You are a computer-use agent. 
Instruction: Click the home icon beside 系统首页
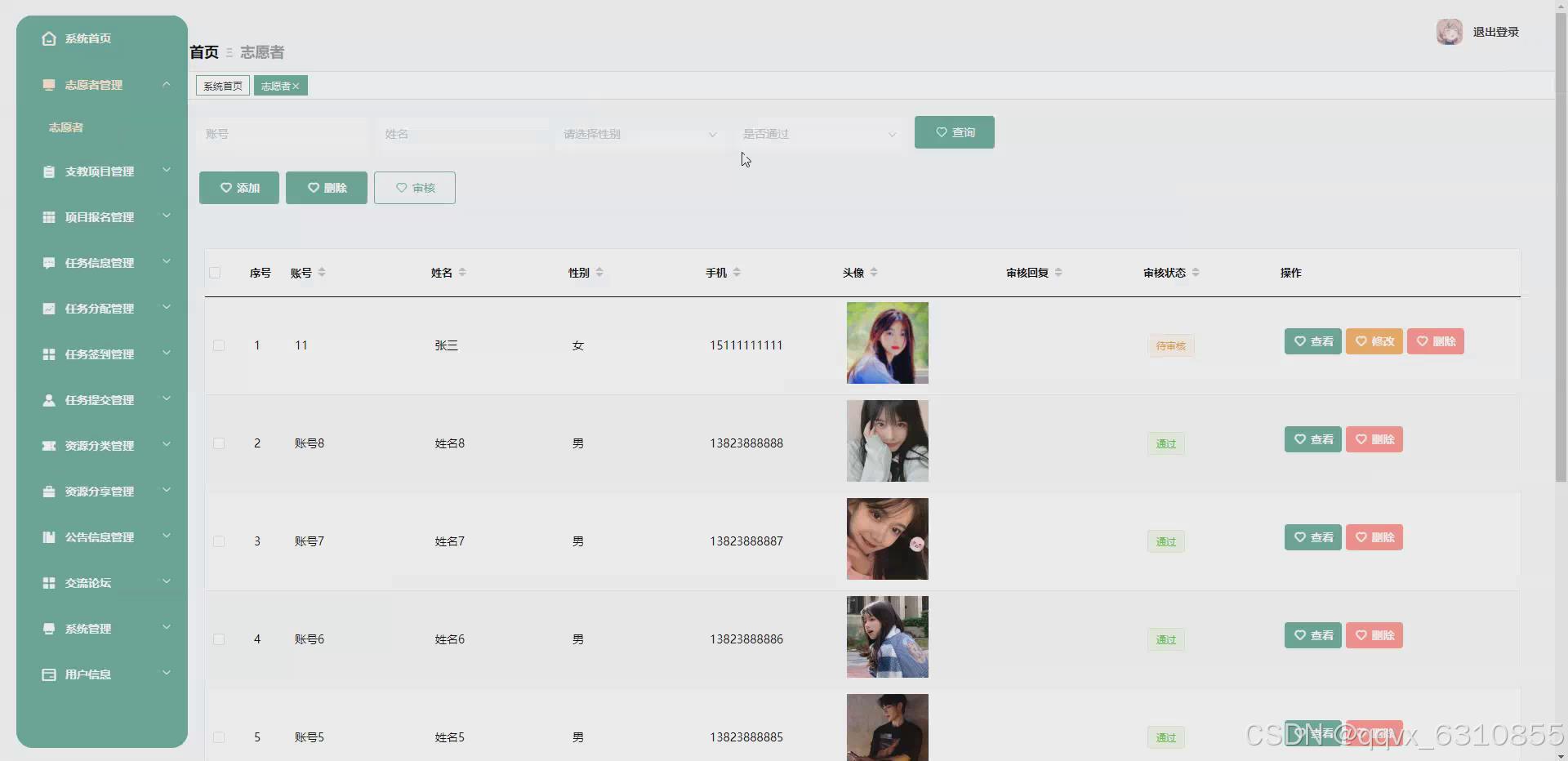point(49,38)
